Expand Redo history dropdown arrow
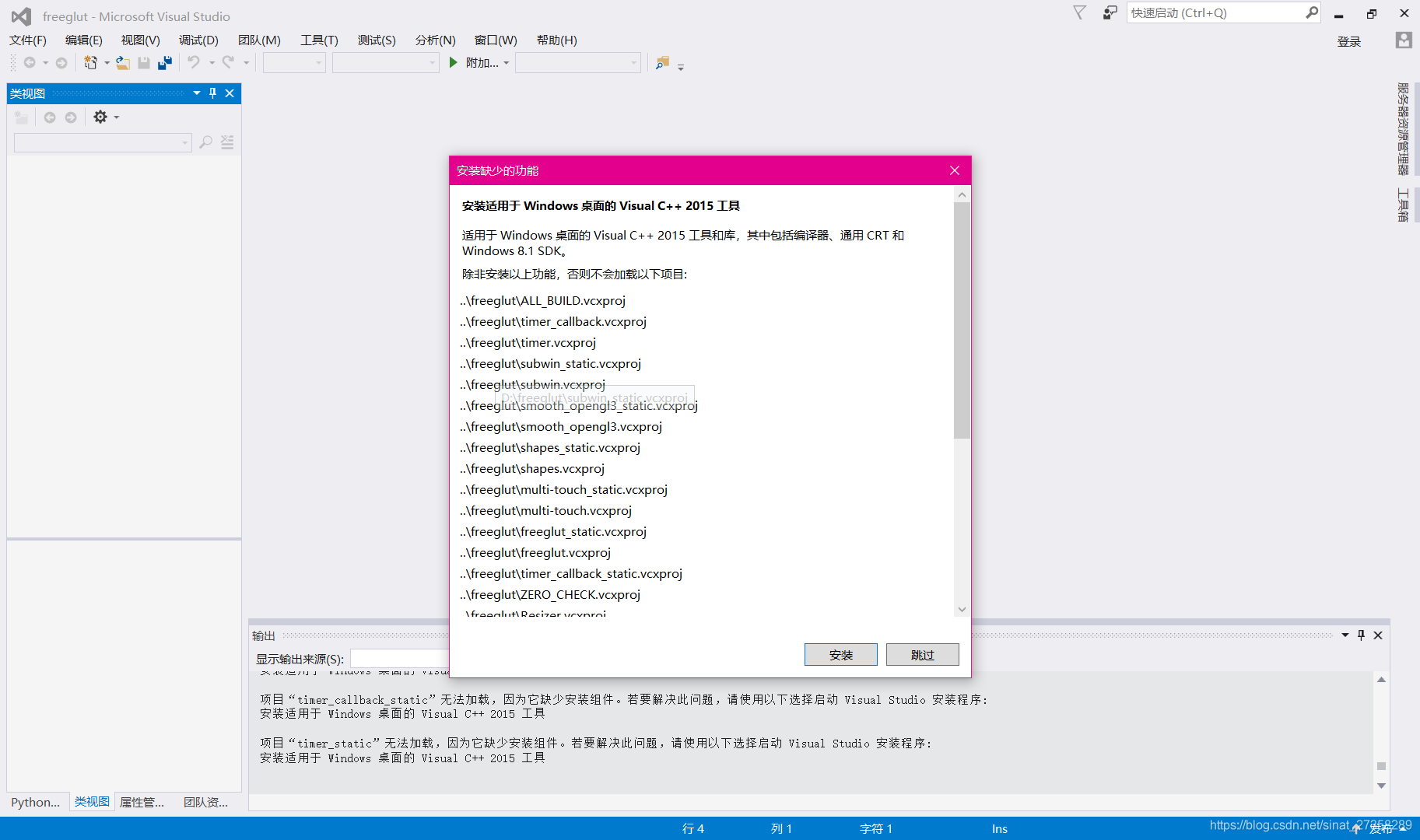The height and width of the screenshot is (840, 1420). coord(246,63)
